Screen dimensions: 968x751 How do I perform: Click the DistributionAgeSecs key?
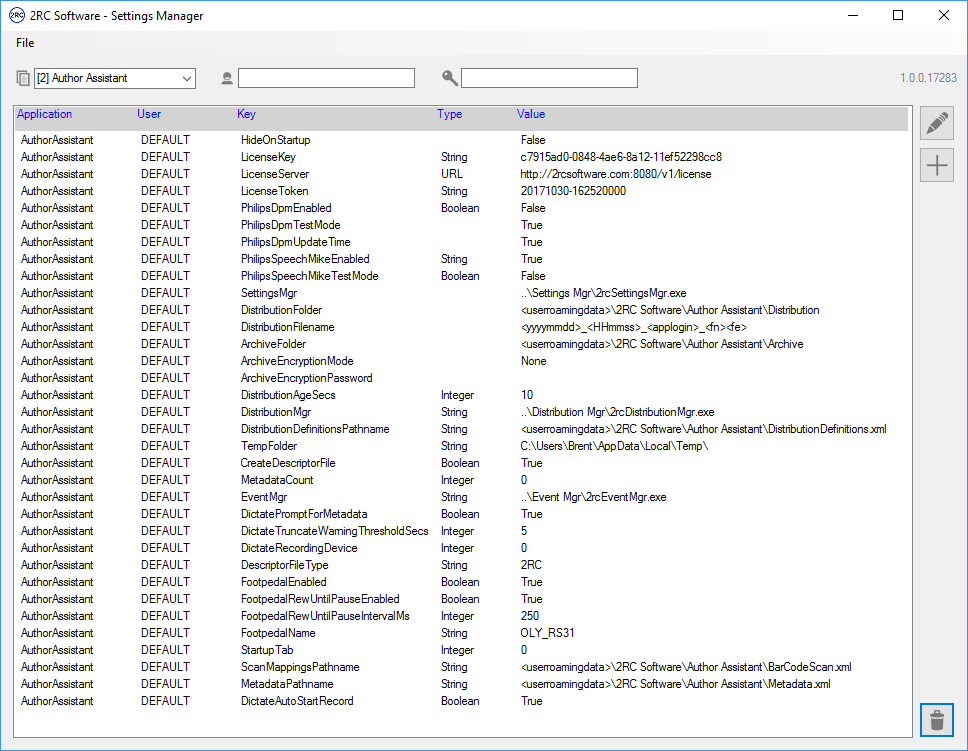tap(288, 395)
